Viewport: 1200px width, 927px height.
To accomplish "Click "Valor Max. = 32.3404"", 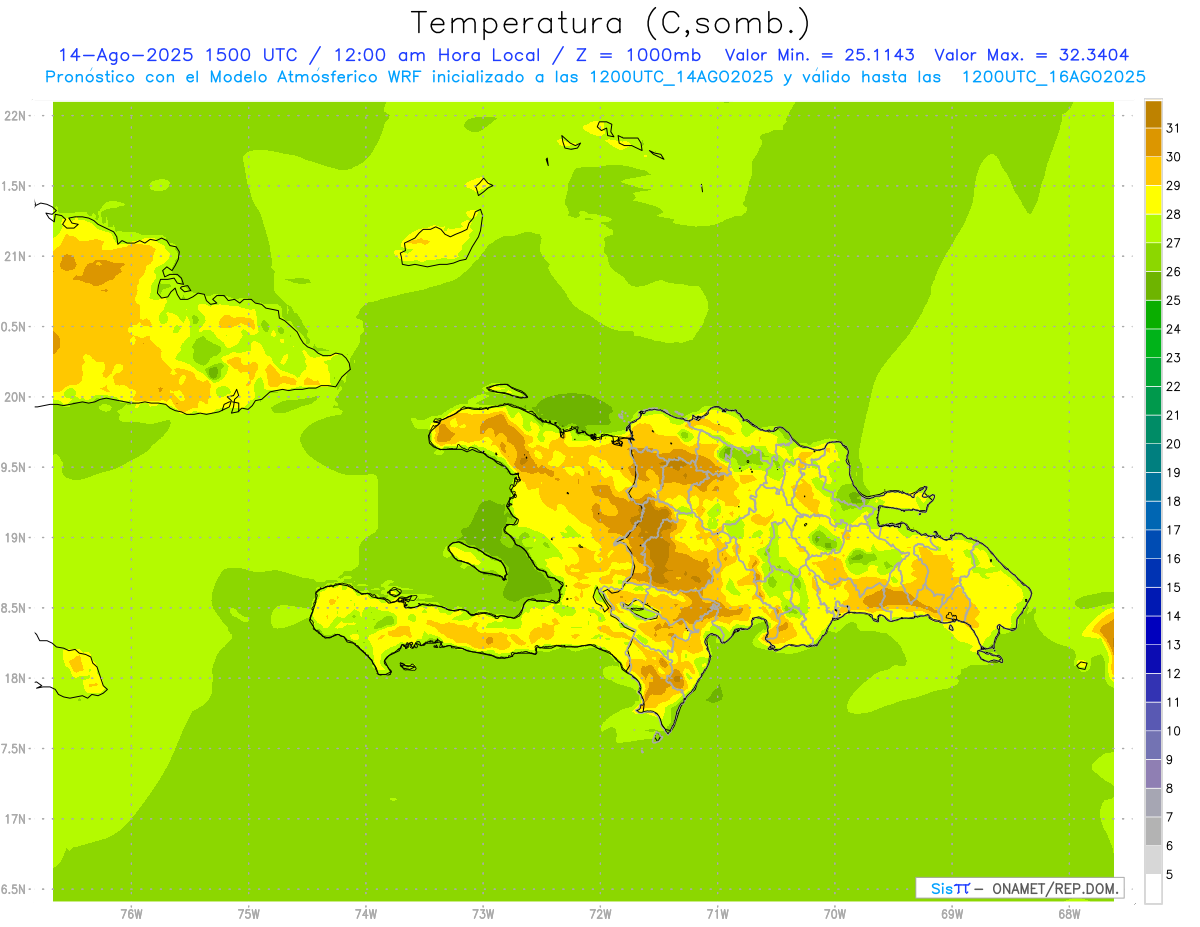I will point(1032,55).
